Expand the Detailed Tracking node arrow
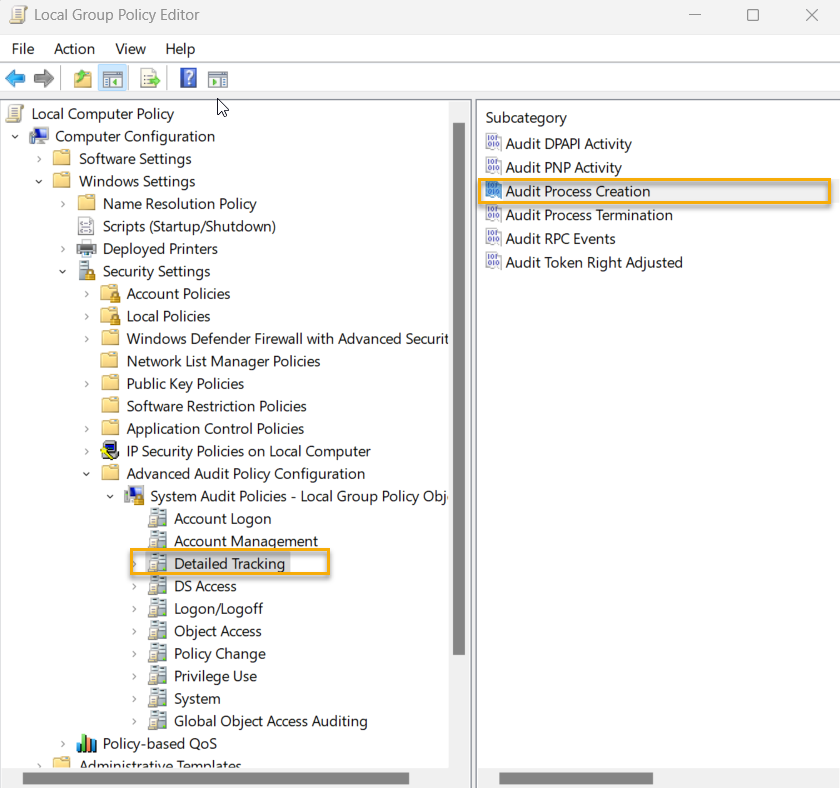This screenshot has height=788, width=840. click(135, 564)
